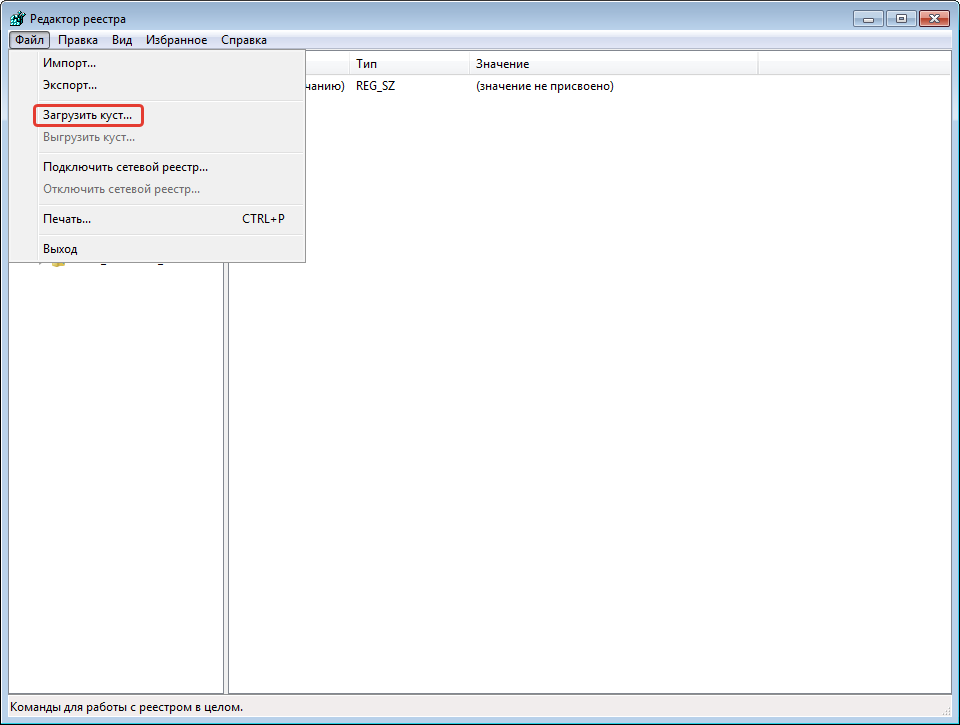Choose Импорт... from the File menu
The height and width of the screenshot is (725, 960).
(70, 63)
